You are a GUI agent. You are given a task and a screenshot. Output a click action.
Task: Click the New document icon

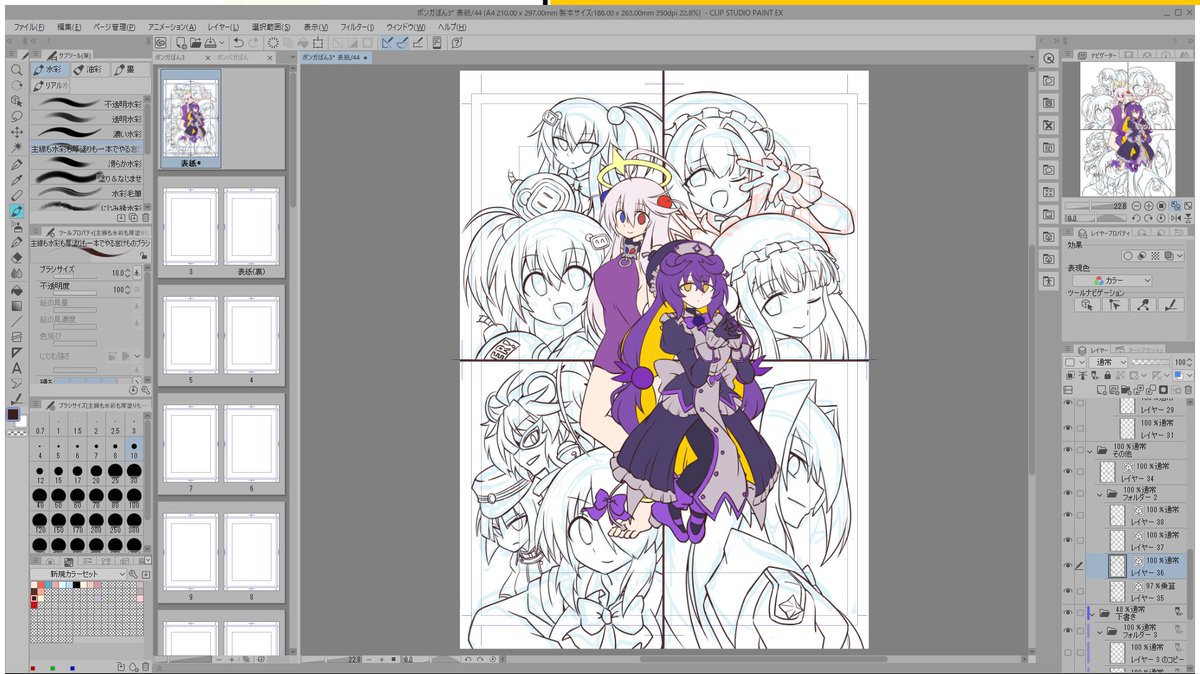click(181, 43)
